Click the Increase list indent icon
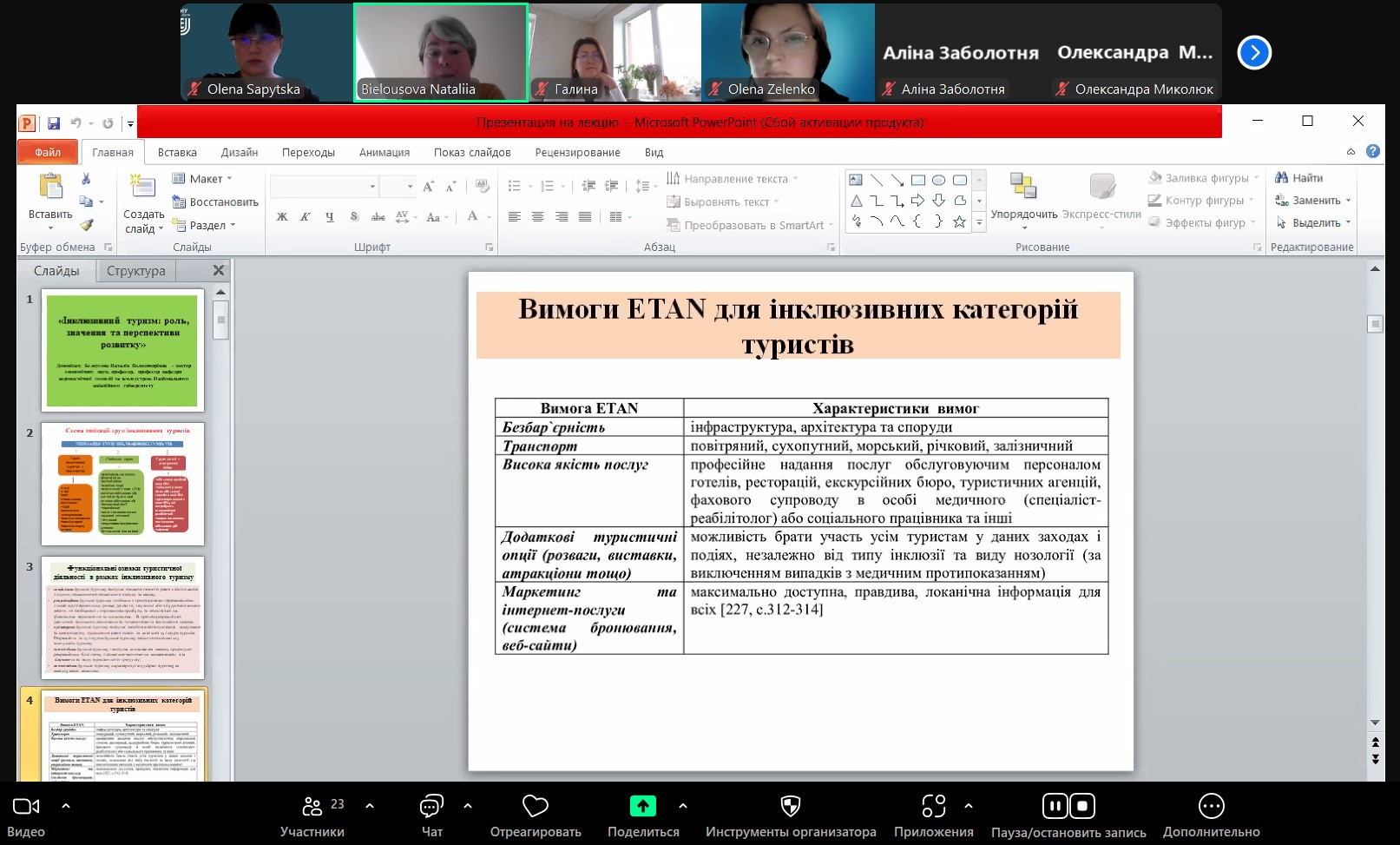 coord(611,186)
